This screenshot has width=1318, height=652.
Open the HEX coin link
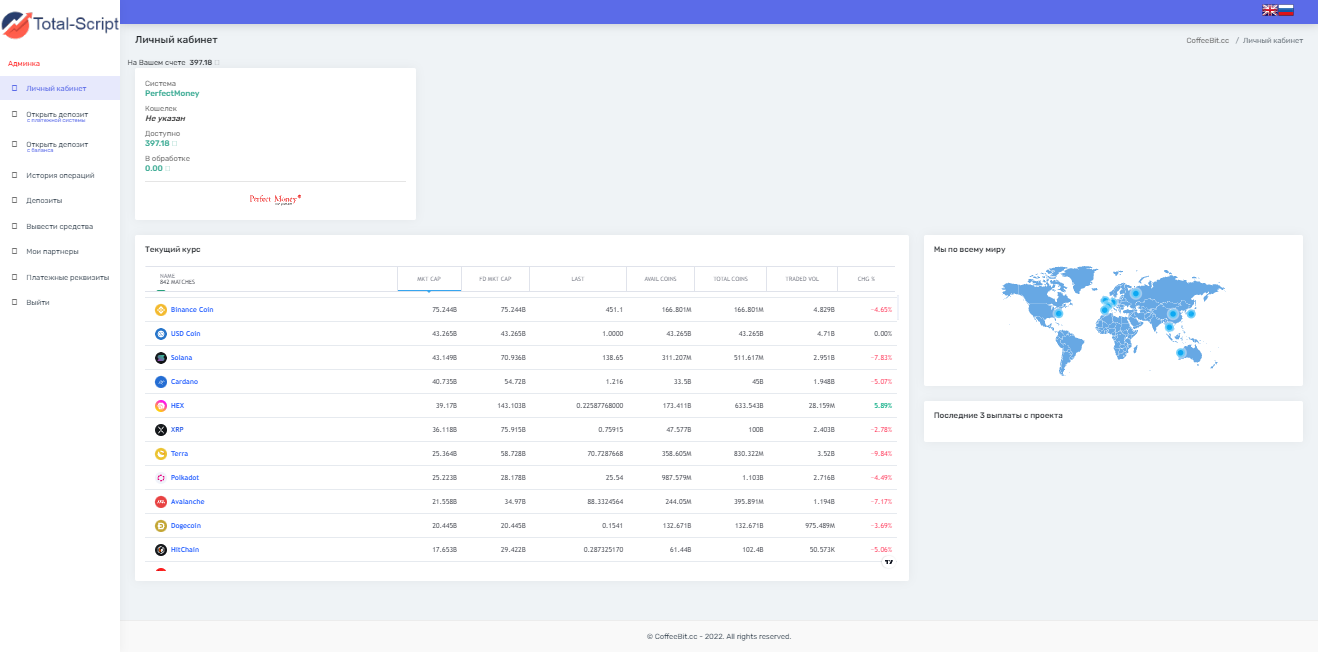(x=177, y=406)
